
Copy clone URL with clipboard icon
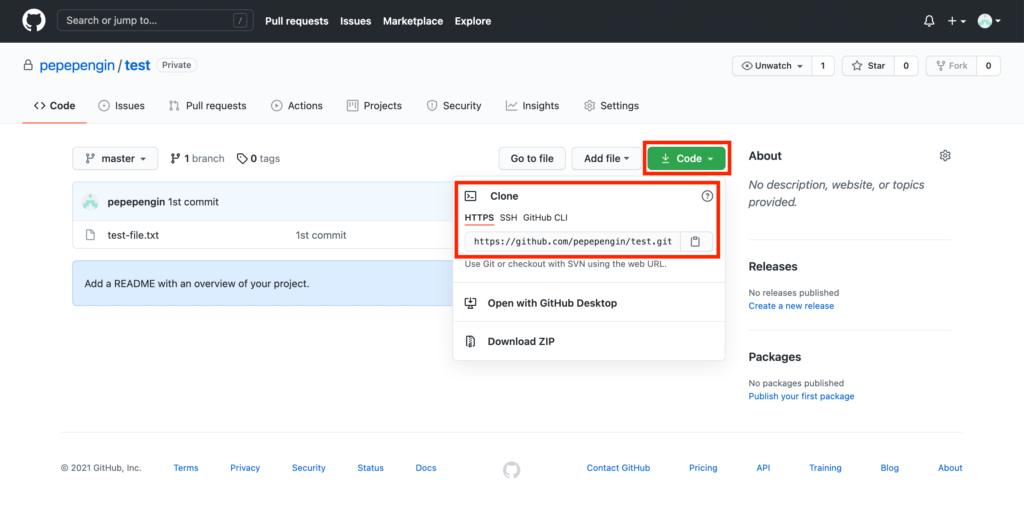696,242
